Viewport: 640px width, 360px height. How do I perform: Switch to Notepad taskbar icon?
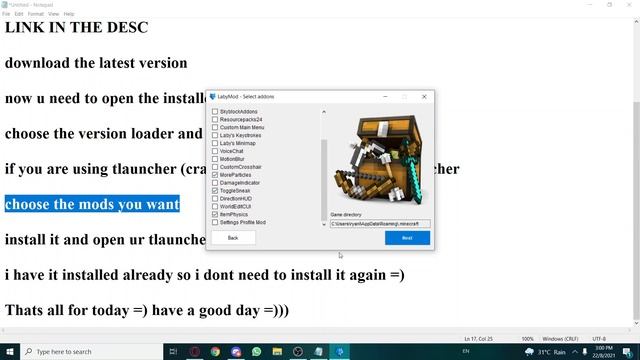pos(319,351)
